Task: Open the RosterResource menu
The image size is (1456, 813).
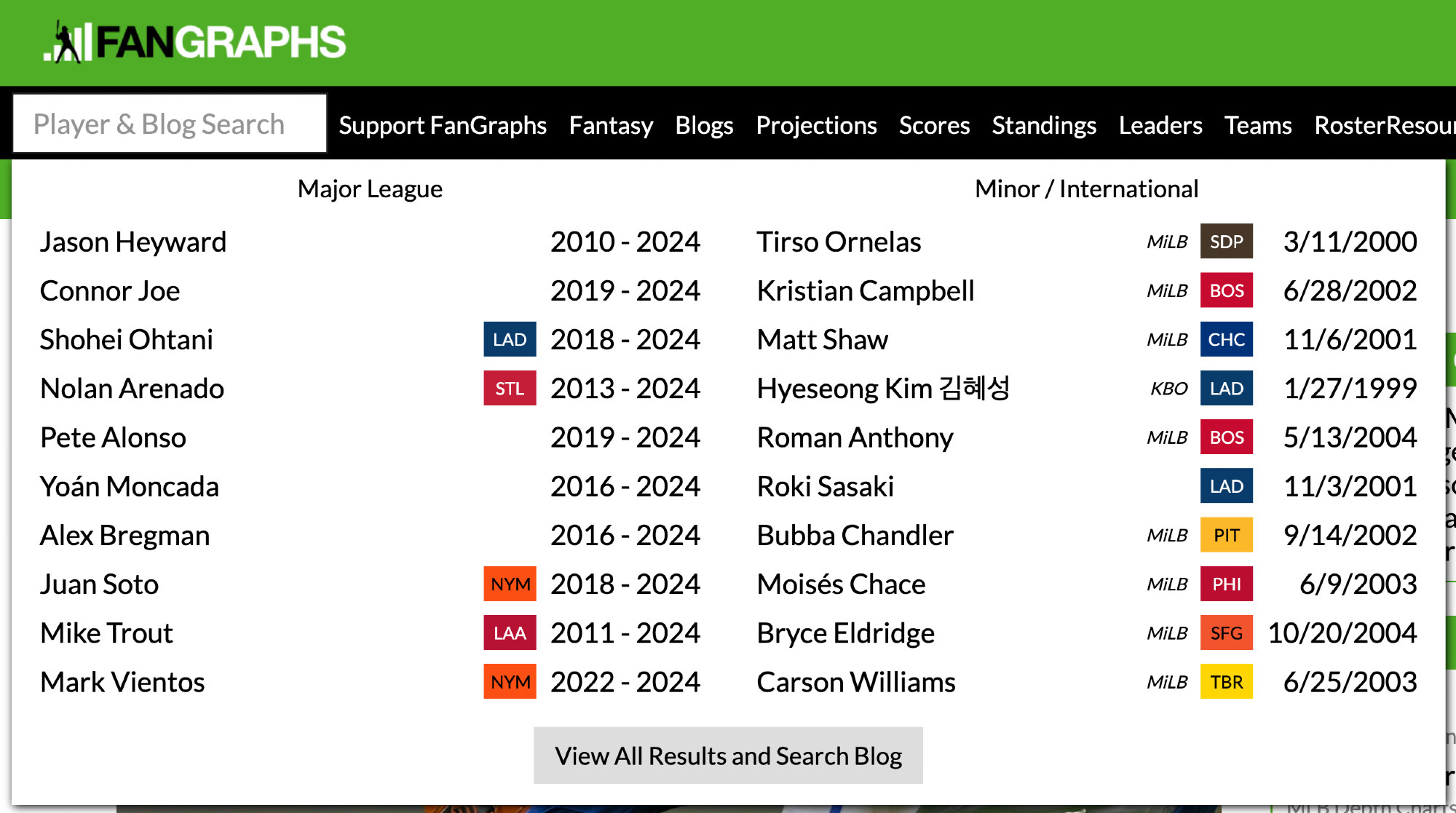Action: coord(1385,125)
